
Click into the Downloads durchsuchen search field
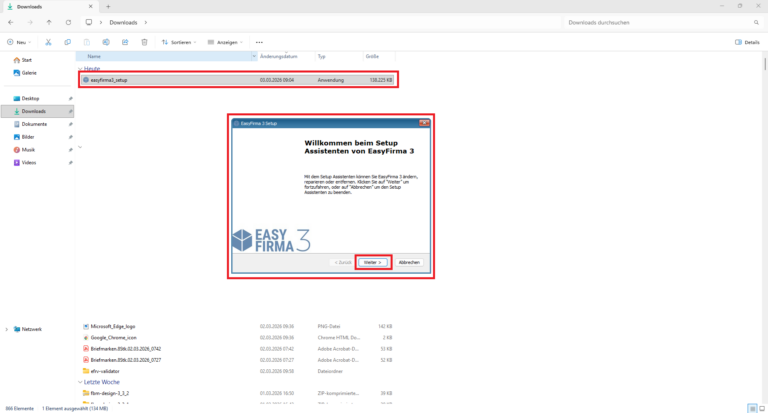click(659, 23)
